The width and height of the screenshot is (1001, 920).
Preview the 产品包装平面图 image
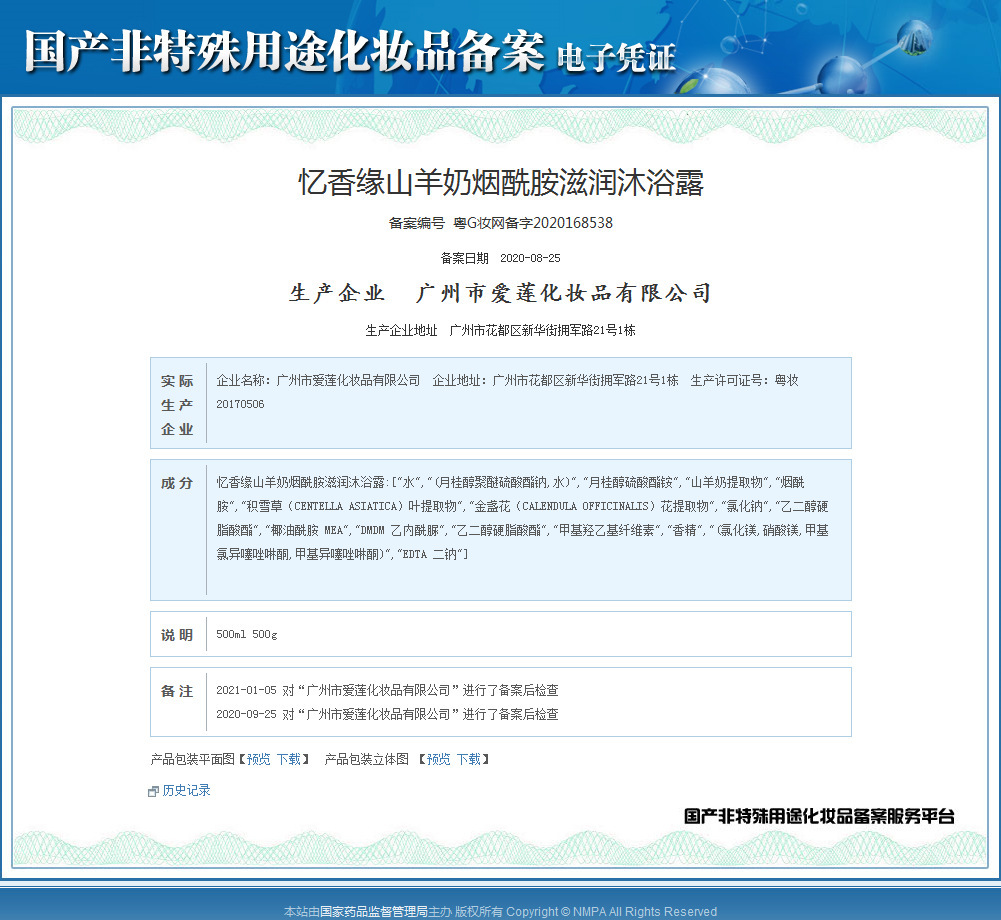pos(259,759)
